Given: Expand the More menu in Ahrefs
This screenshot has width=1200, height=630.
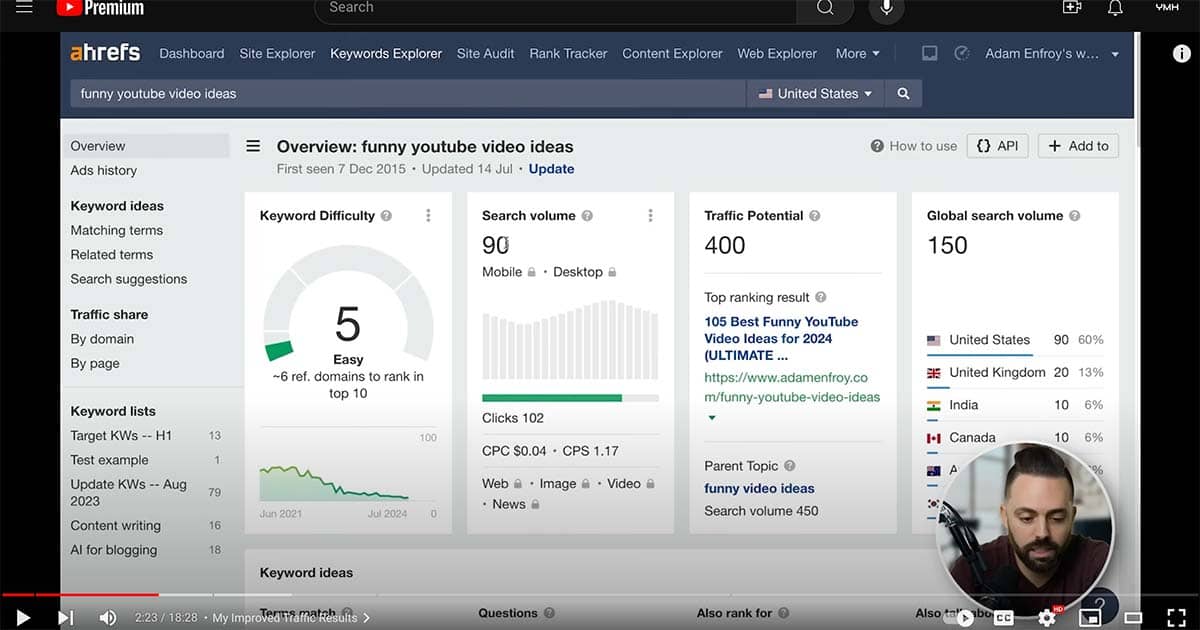Looking at the screenshot, I should coord(858,54).
